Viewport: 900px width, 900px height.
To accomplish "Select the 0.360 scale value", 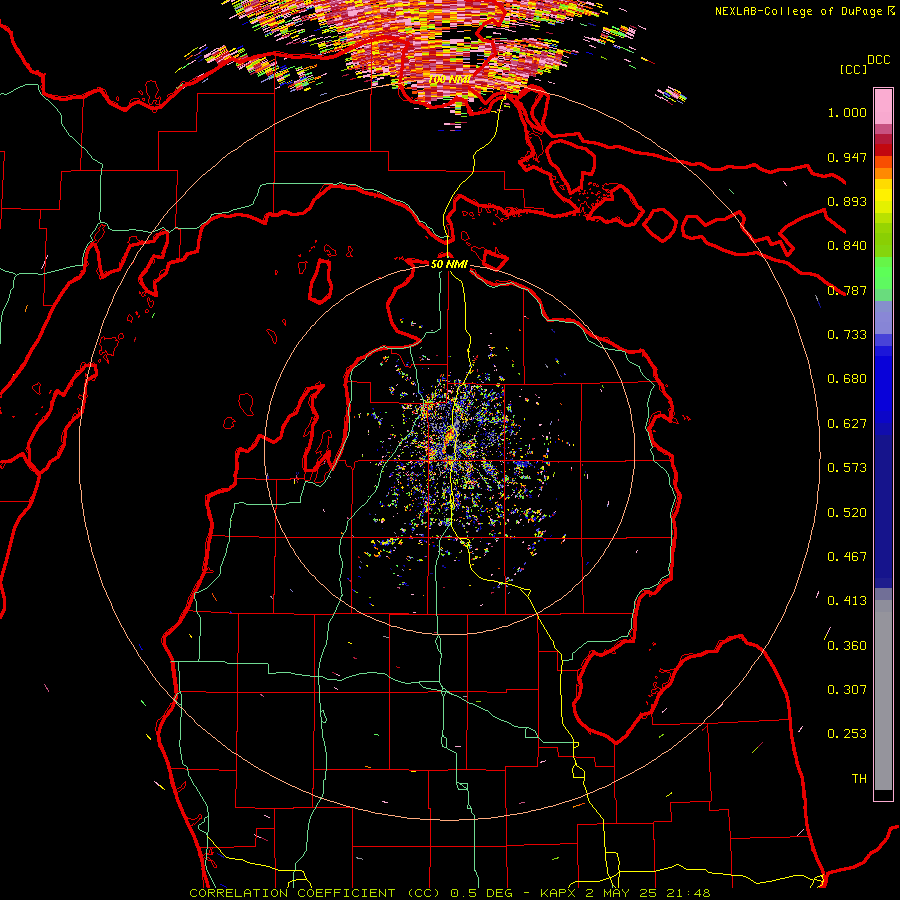I will click(x=847, y=646).
